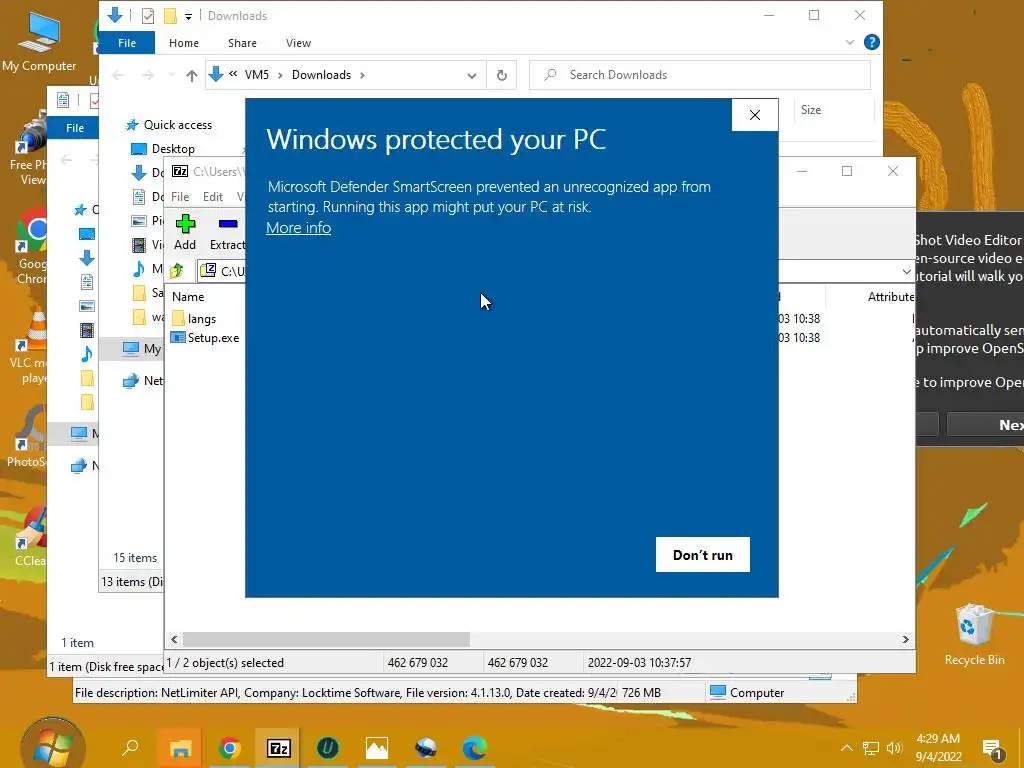Open the File menu in 7-Zip
1024x768 pixels.
(180, 197)
